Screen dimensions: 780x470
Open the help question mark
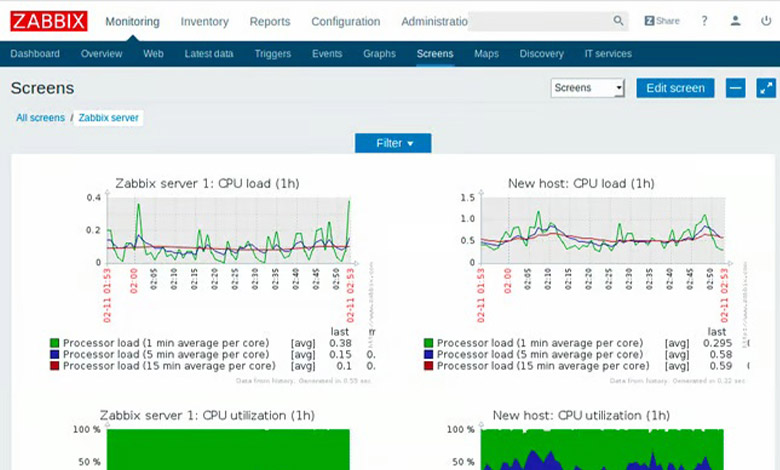(x=704, y=21)
